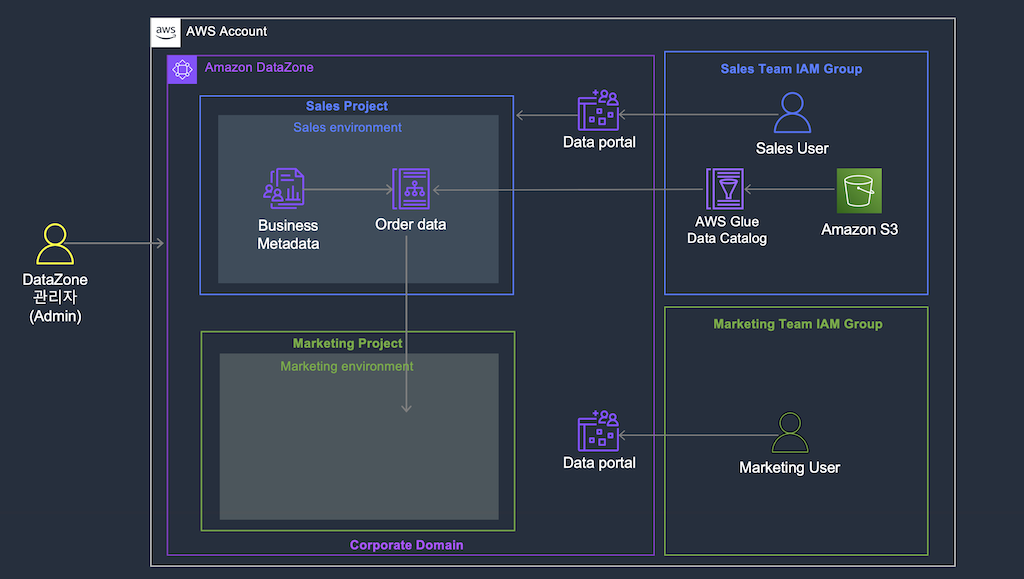The width and height of the screenshot is (1024, 579).
Task: Click the 'Marketing Team IAM Group' heading
Action: click(797, 324)
